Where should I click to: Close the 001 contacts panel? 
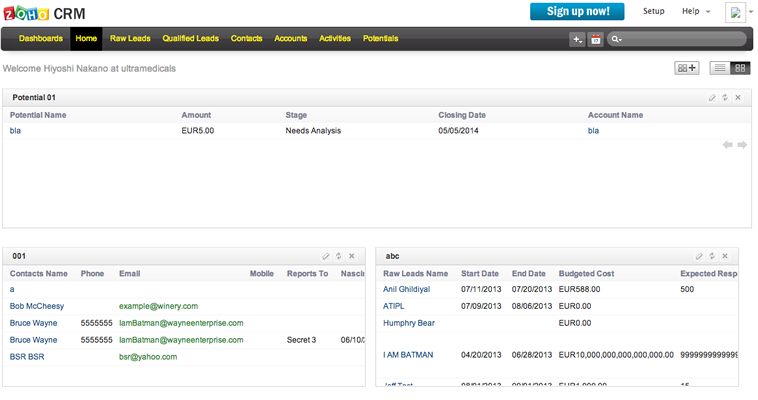(x=352, y=257)
